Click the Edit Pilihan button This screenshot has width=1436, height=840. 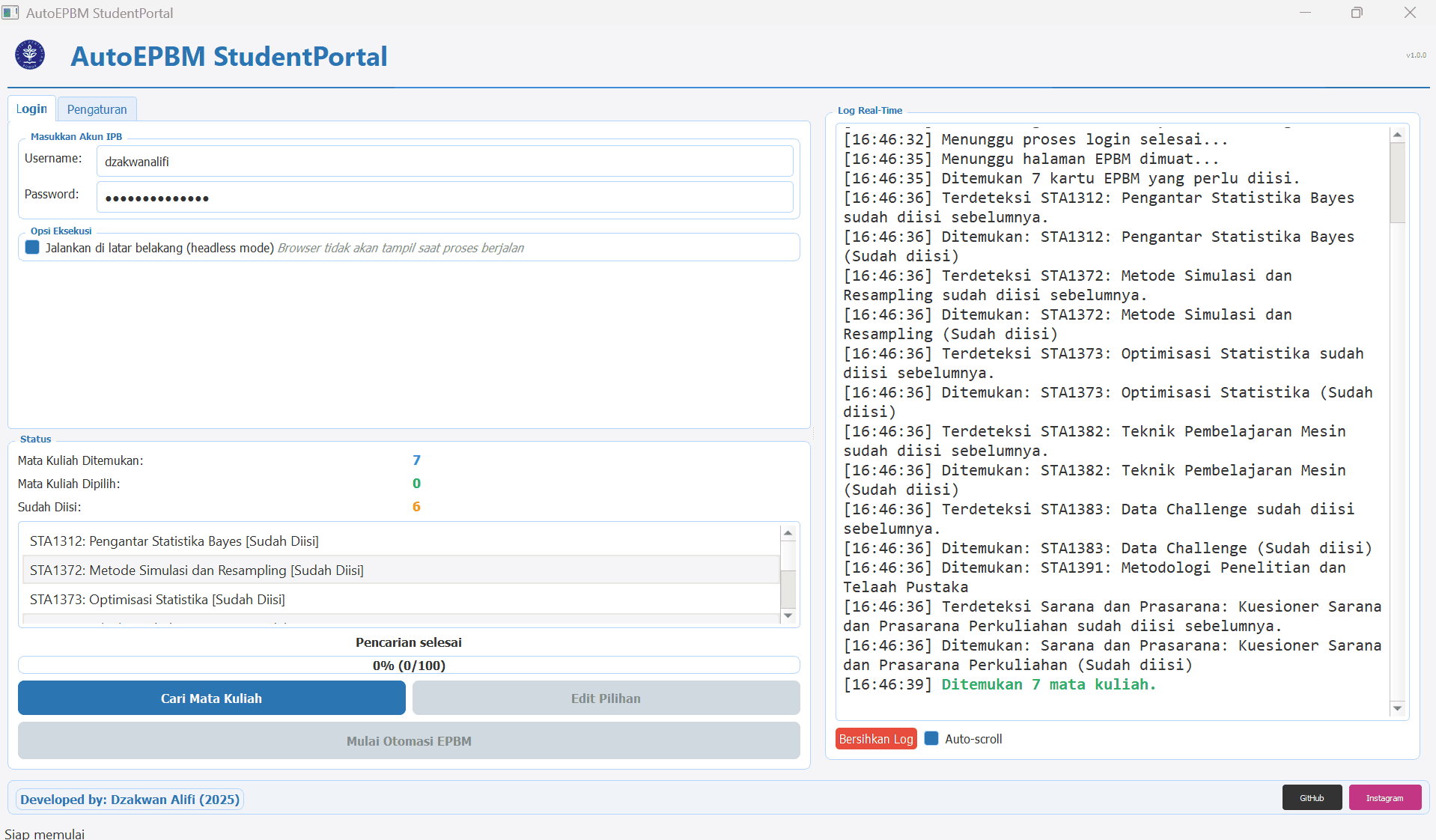pos(606,698)
